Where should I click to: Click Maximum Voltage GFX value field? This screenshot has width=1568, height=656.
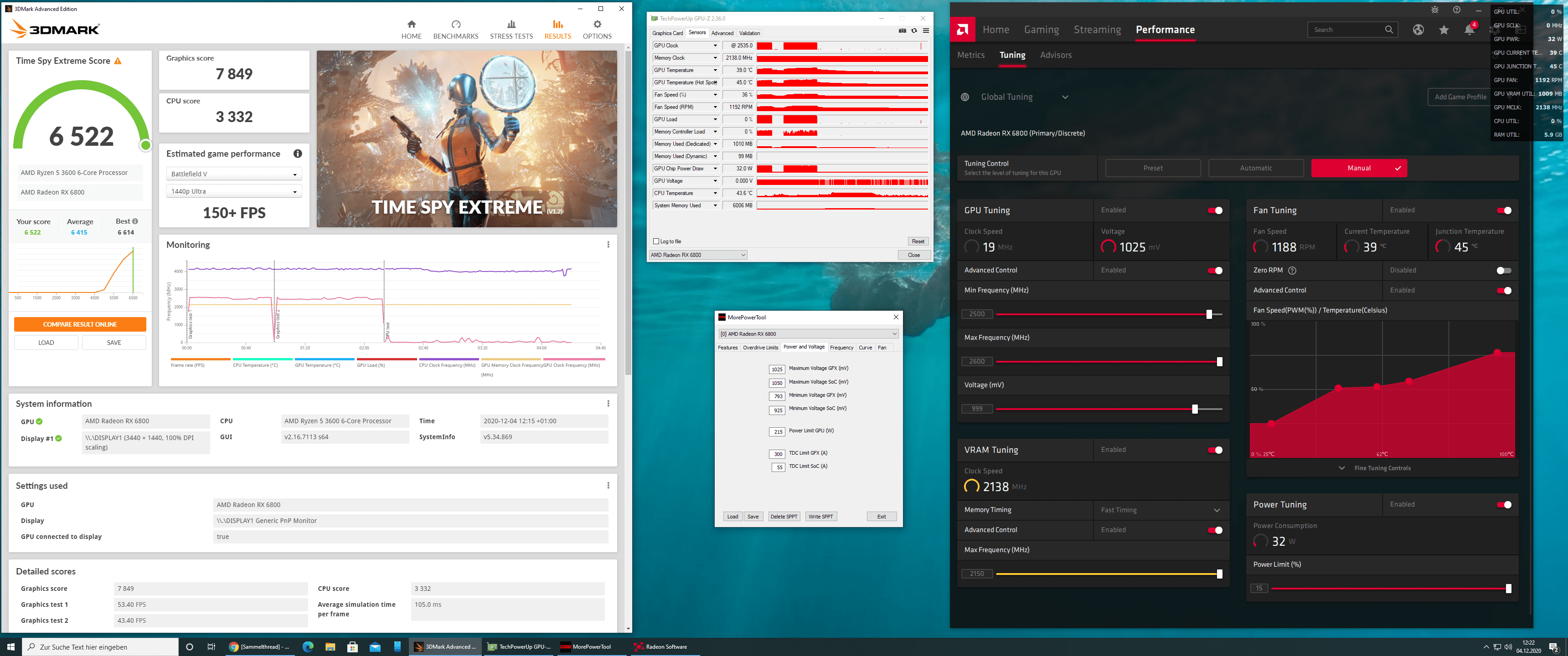[x=777, y=369]
